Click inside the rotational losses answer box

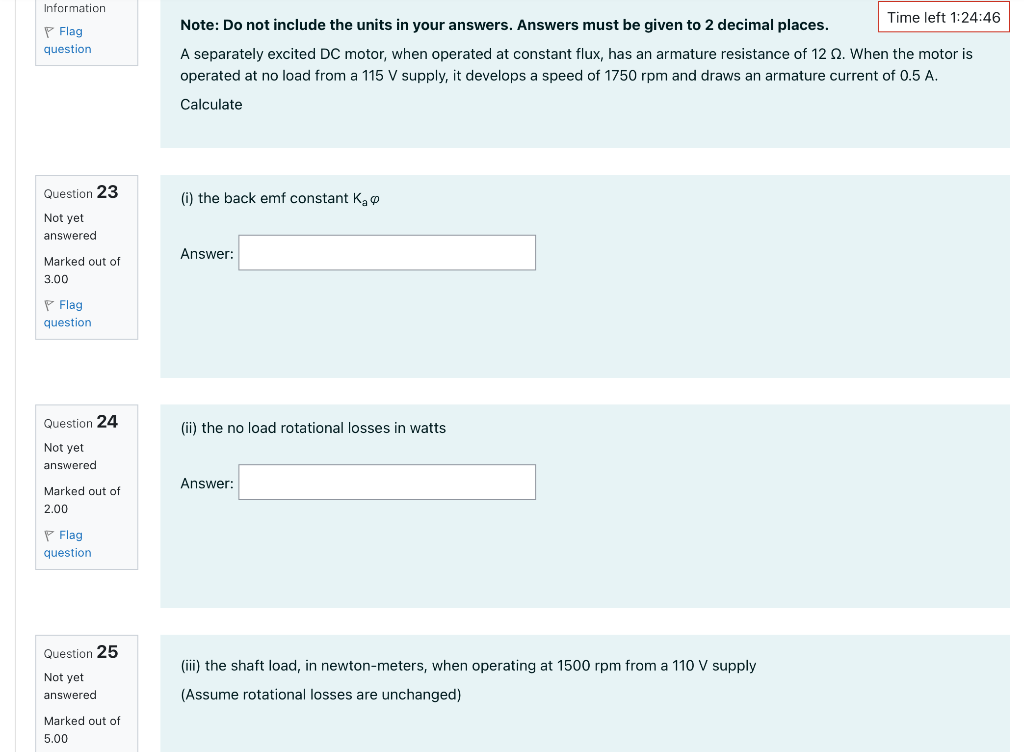[386, 481]
